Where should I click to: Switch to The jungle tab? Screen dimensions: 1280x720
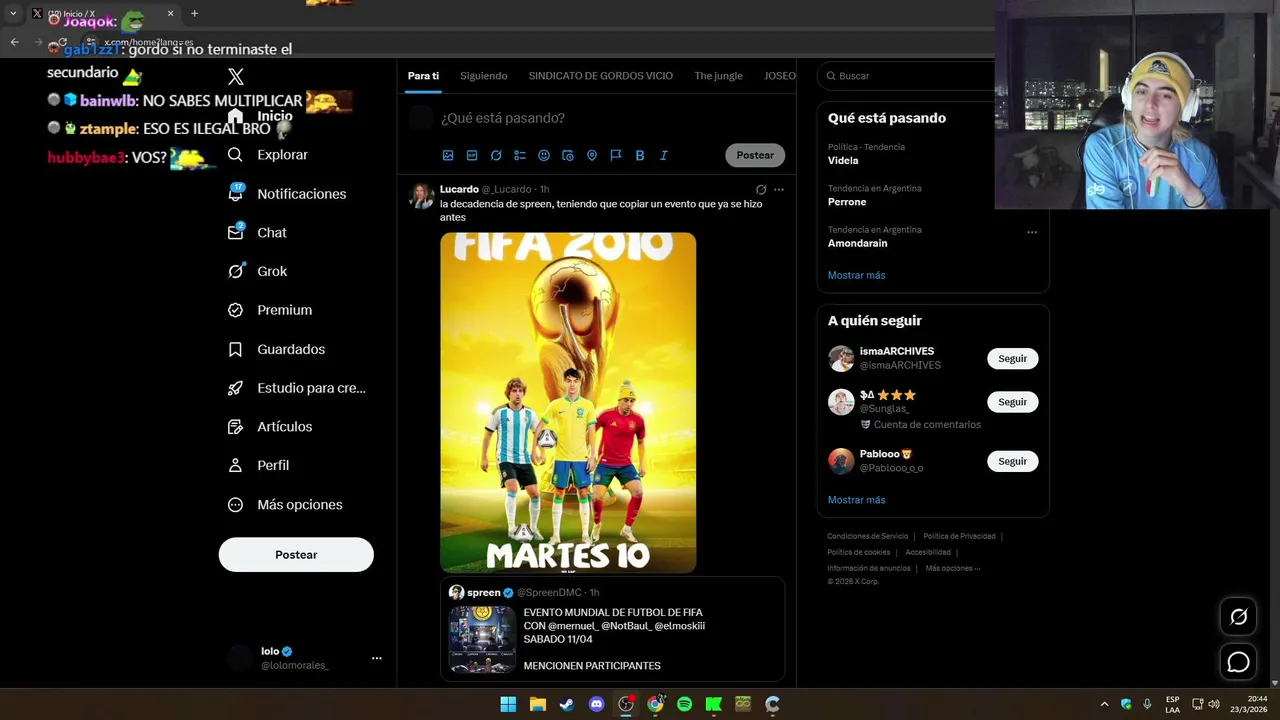coord(719,76)
